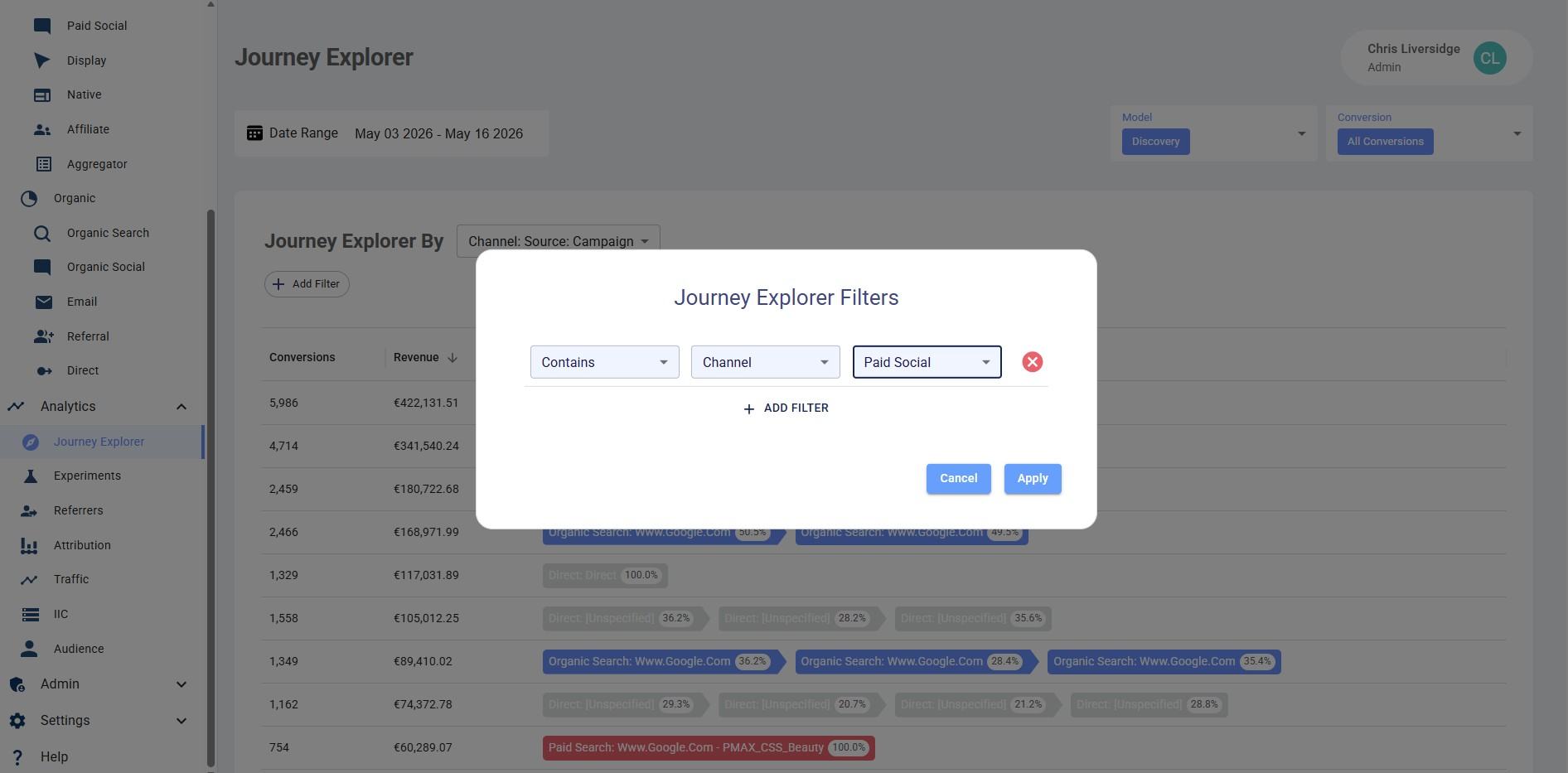Click the Traffic line-chart icon
Image resolution: width=1568 pixels, height=773 pixels.
[29, 580]
